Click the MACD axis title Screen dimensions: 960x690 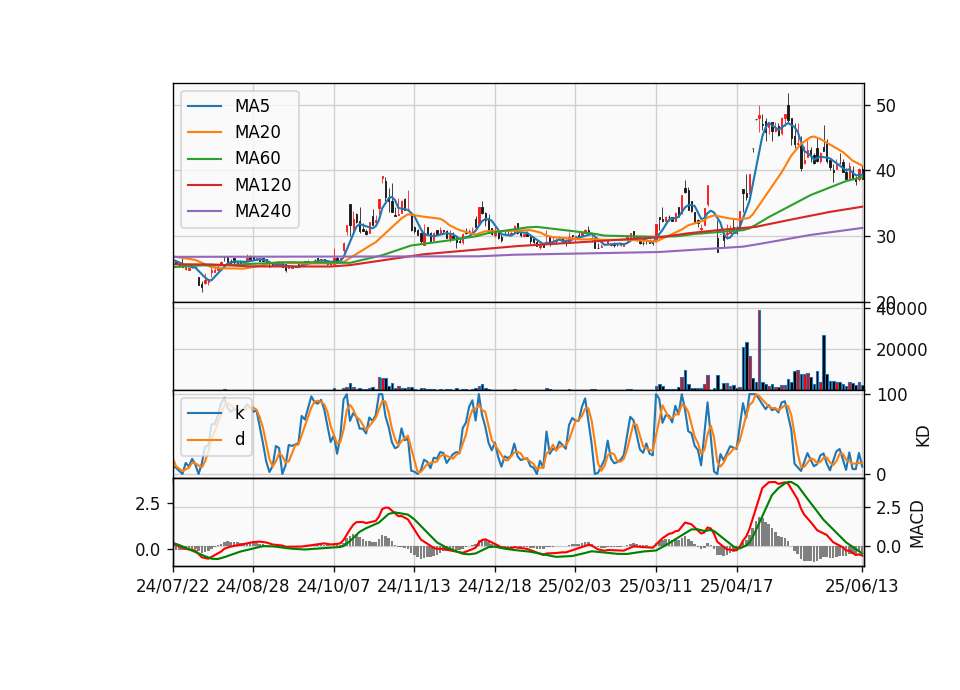coord(917,524)
